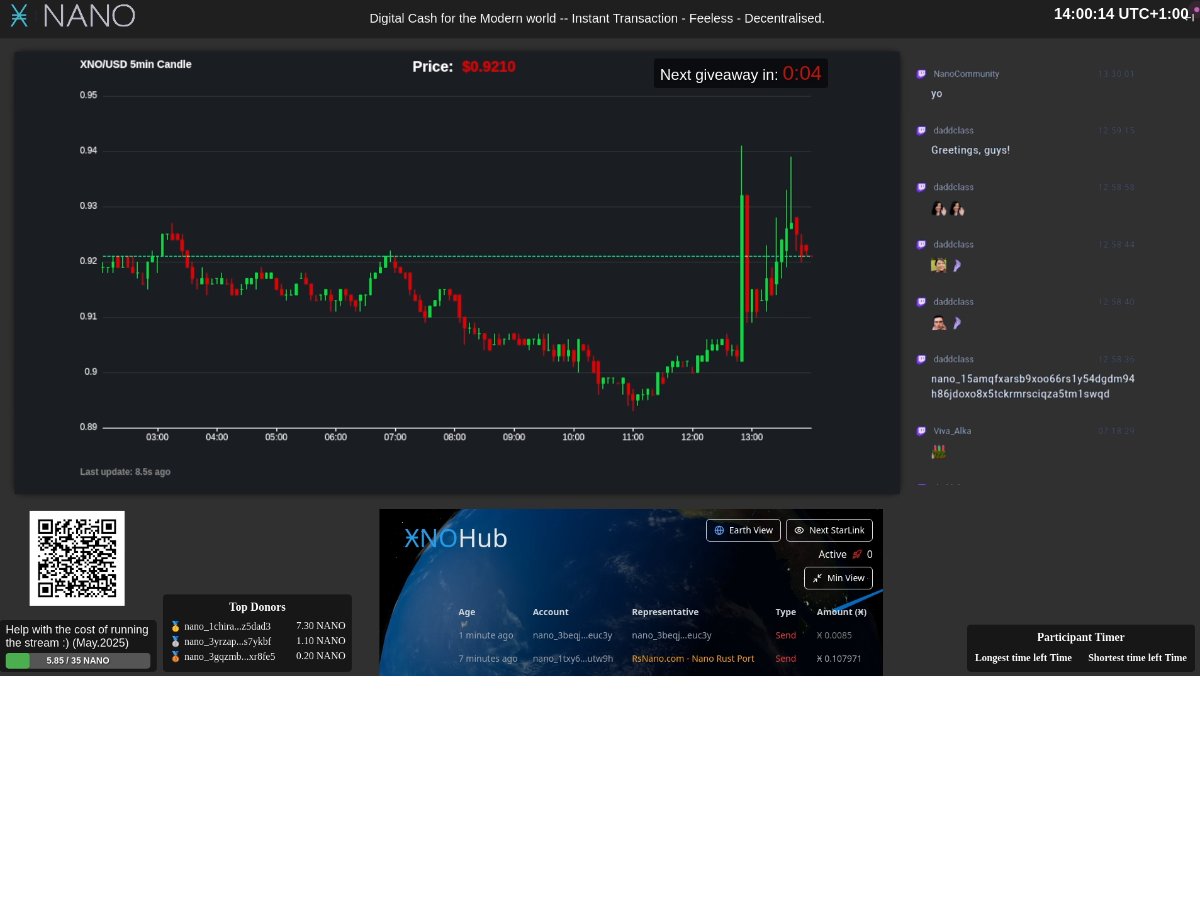Toggle Next StarLink tracking

pyautogui.click(x=830, y=530)
